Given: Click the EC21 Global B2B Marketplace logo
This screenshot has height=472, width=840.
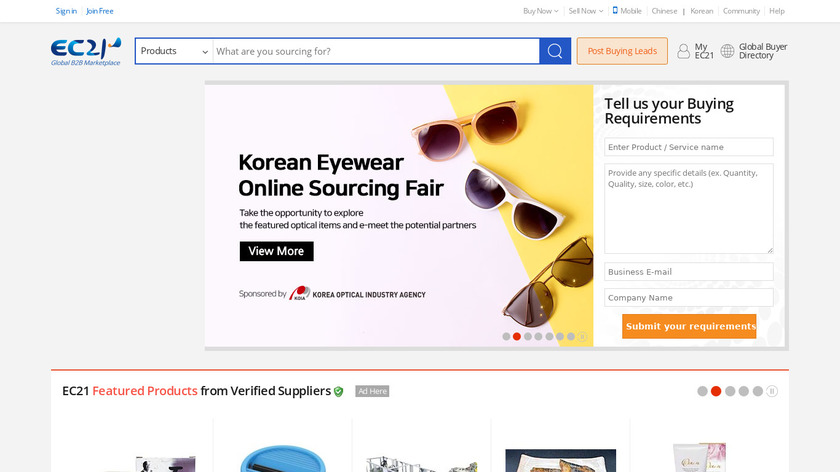Looking at the screenshot, I should pos(86,51).
